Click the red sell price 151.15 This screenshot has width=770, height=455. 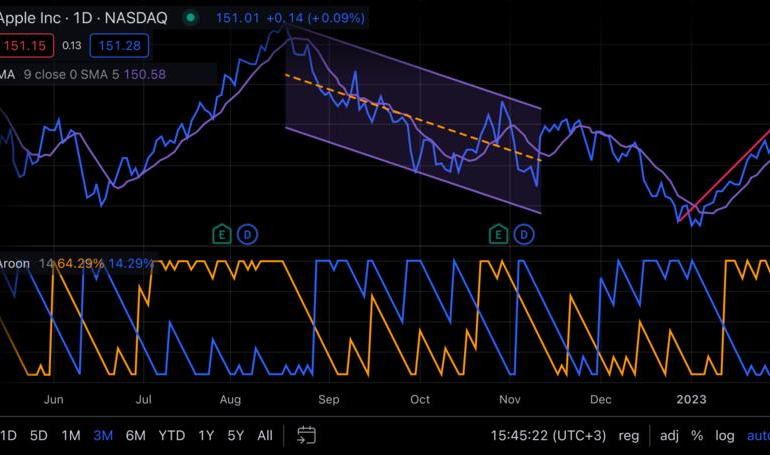(x=26, y=46)
